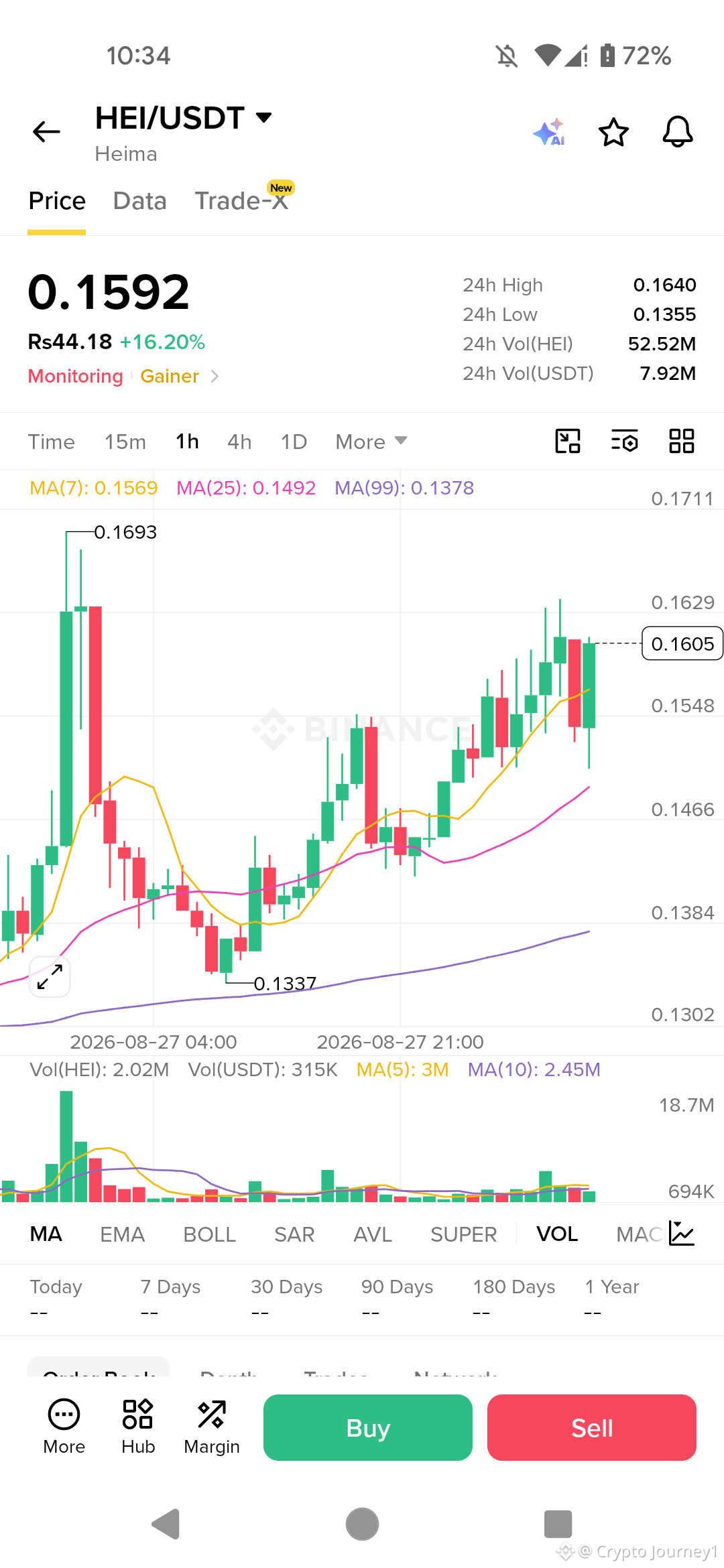
Task: Tap Android home navigation button
Action: click(362, 1524)
